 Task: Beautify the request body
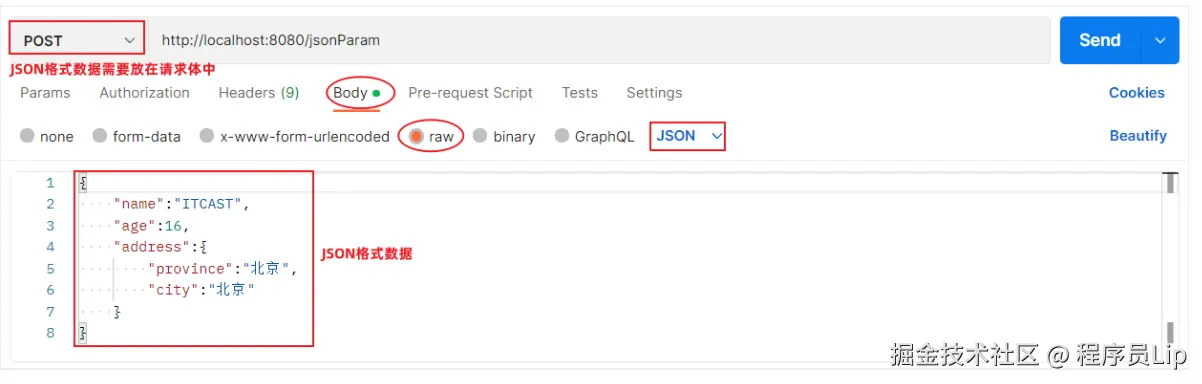(1138, 136)
